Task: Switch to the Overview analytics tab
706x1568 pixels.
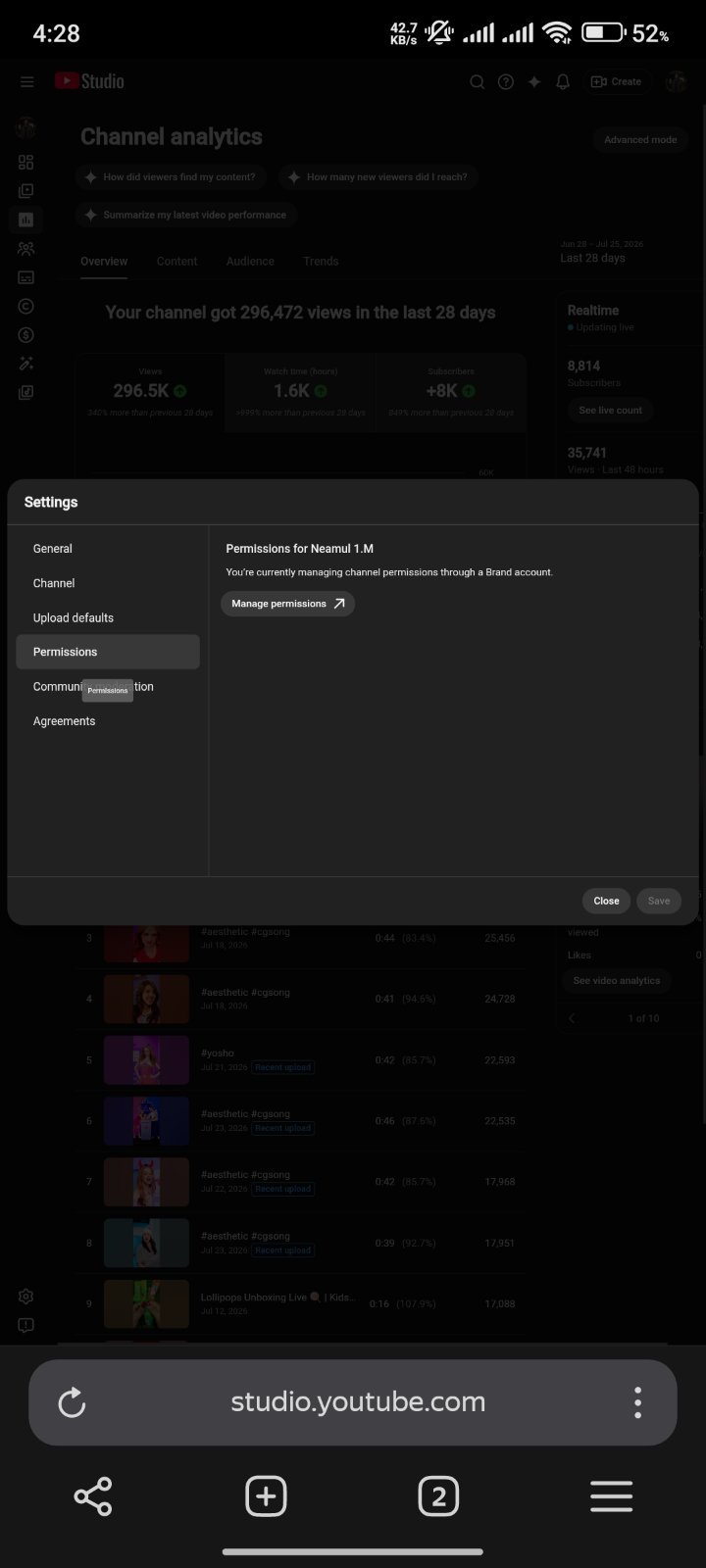Action: click(104, 262)
